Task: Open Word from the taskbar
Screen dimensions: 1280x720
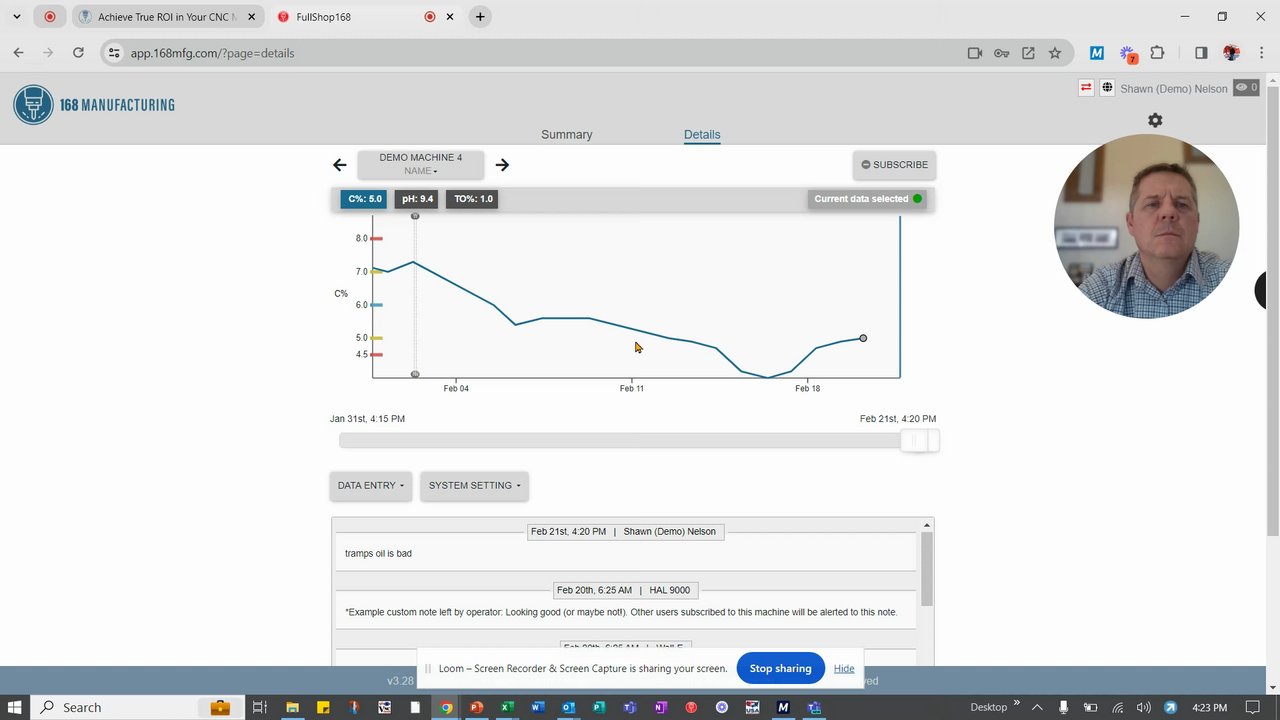Action: pyautogui.click(x=538, y=707)
